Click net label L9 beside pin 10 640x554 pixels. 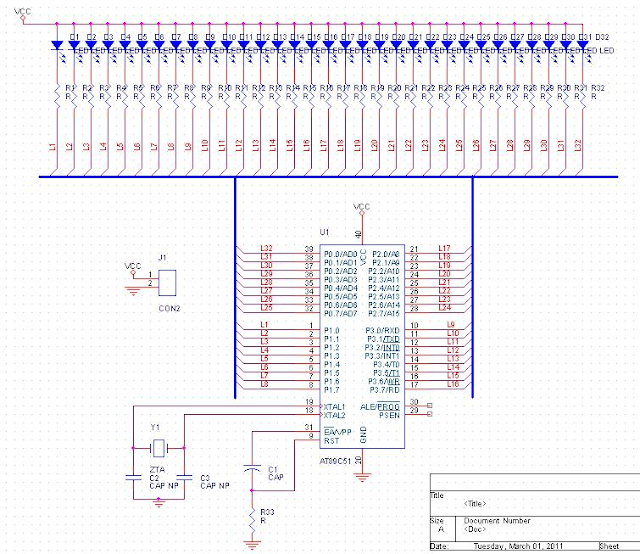[451, 325]
